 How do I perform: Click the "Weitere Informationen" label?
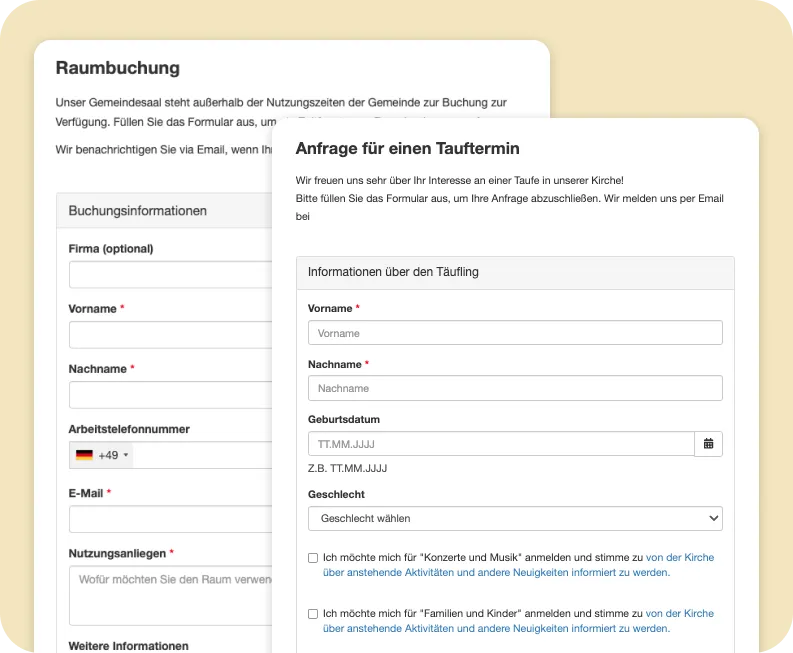point(128,646)
